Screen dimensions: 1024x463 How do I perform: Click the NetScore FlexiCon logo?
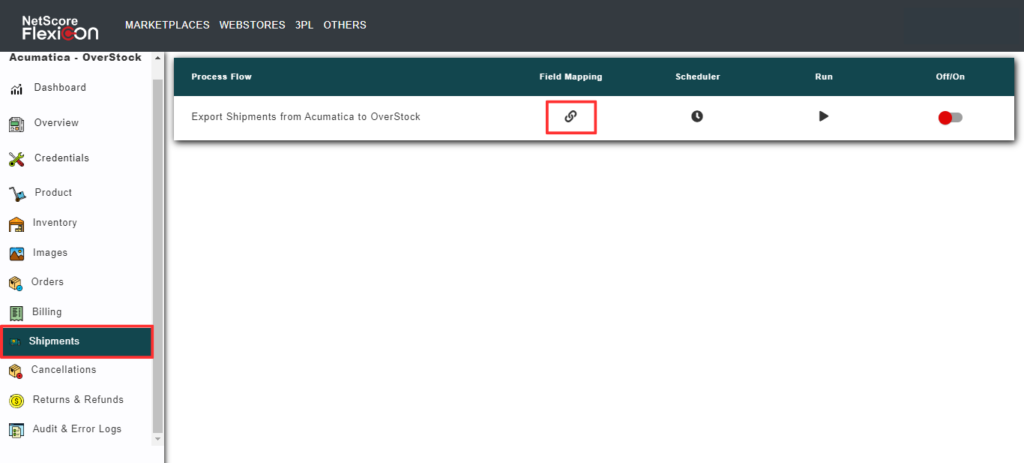[x=61, y=25]
